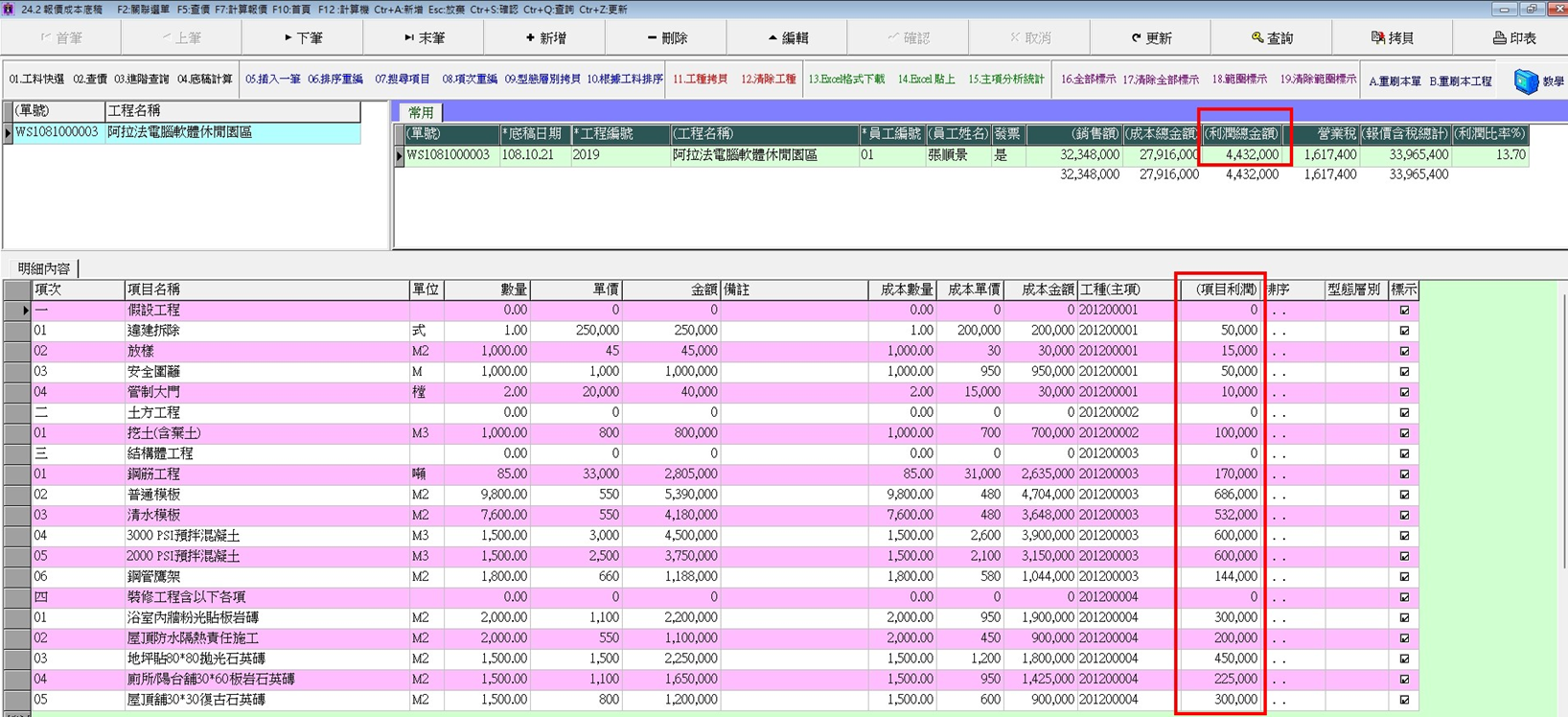Print report with 印表 printer icon

click(1512, 38)
